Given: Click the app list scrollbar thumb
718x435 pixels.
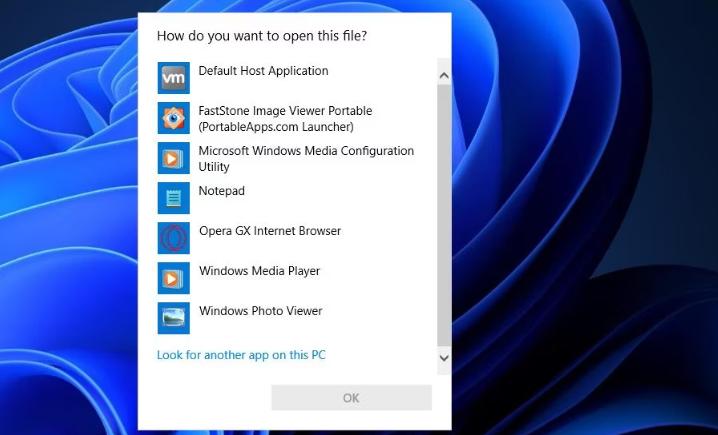Looking at the screenshot, I should click(444, 215).
